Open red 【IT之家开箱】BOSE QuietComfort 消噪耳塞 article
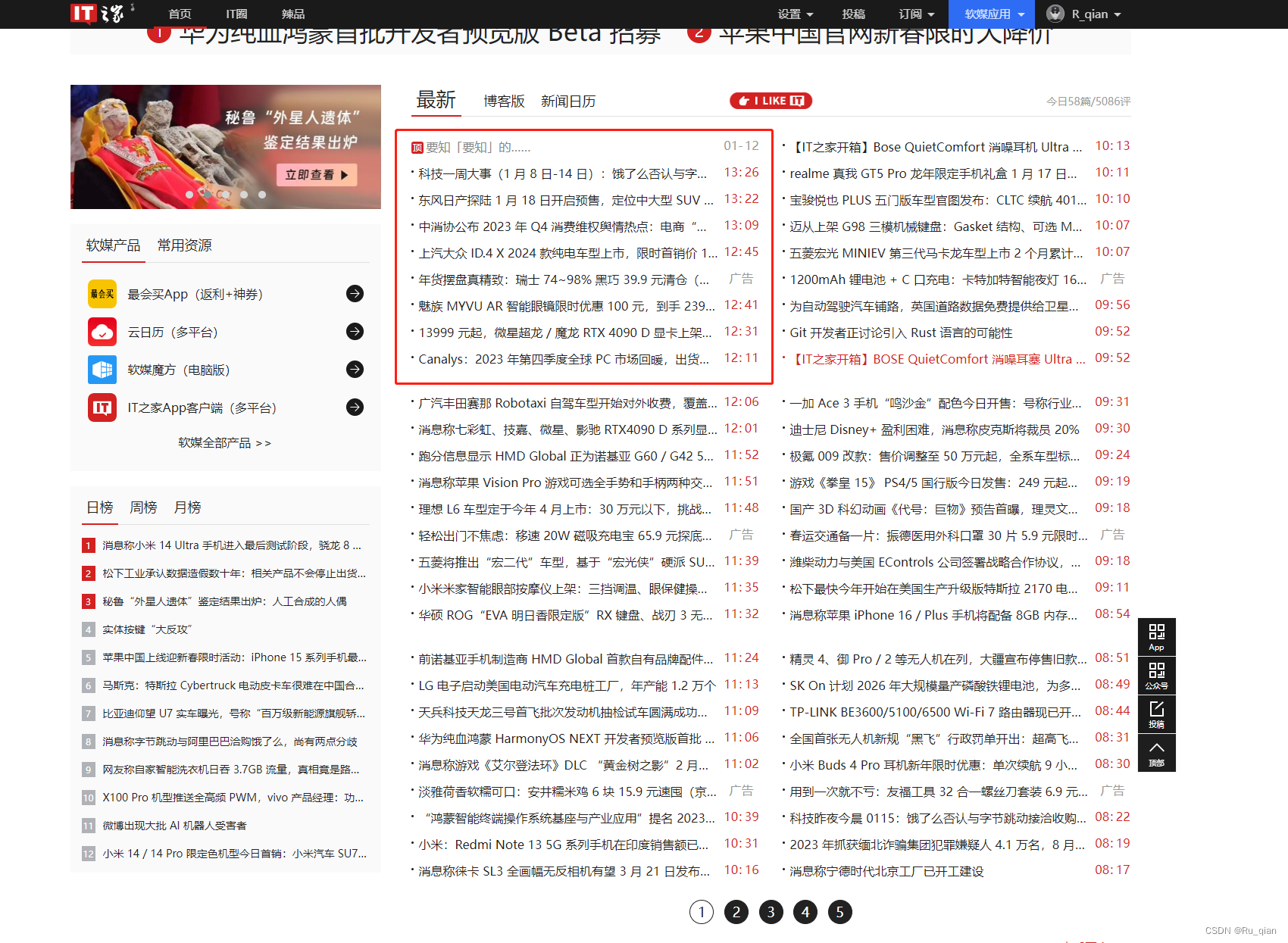 pos(937,360)
